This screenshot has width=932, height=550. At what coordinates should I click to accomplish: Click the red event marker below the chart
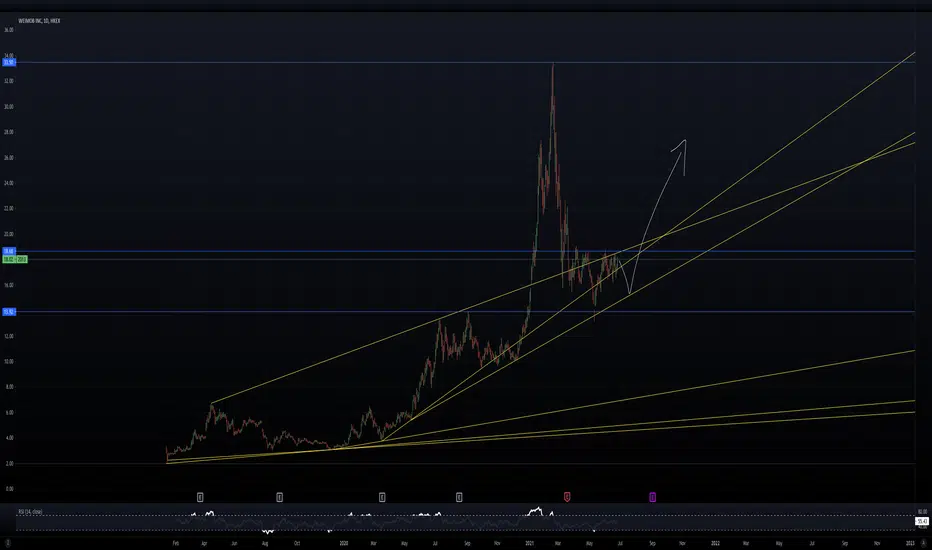(x=567, y=496)
